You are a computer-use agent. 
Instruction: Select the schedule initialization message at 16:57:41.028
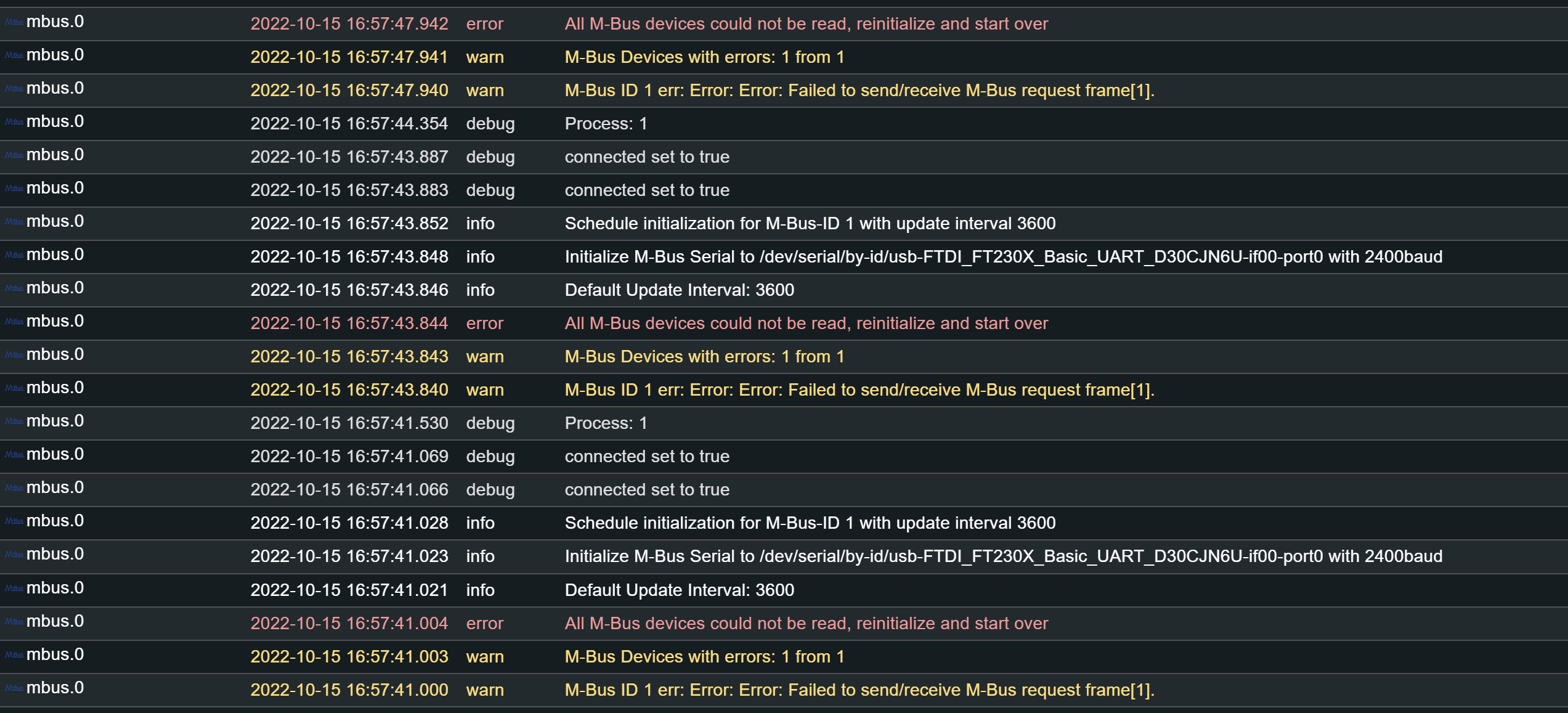click(x=810, y=523)
